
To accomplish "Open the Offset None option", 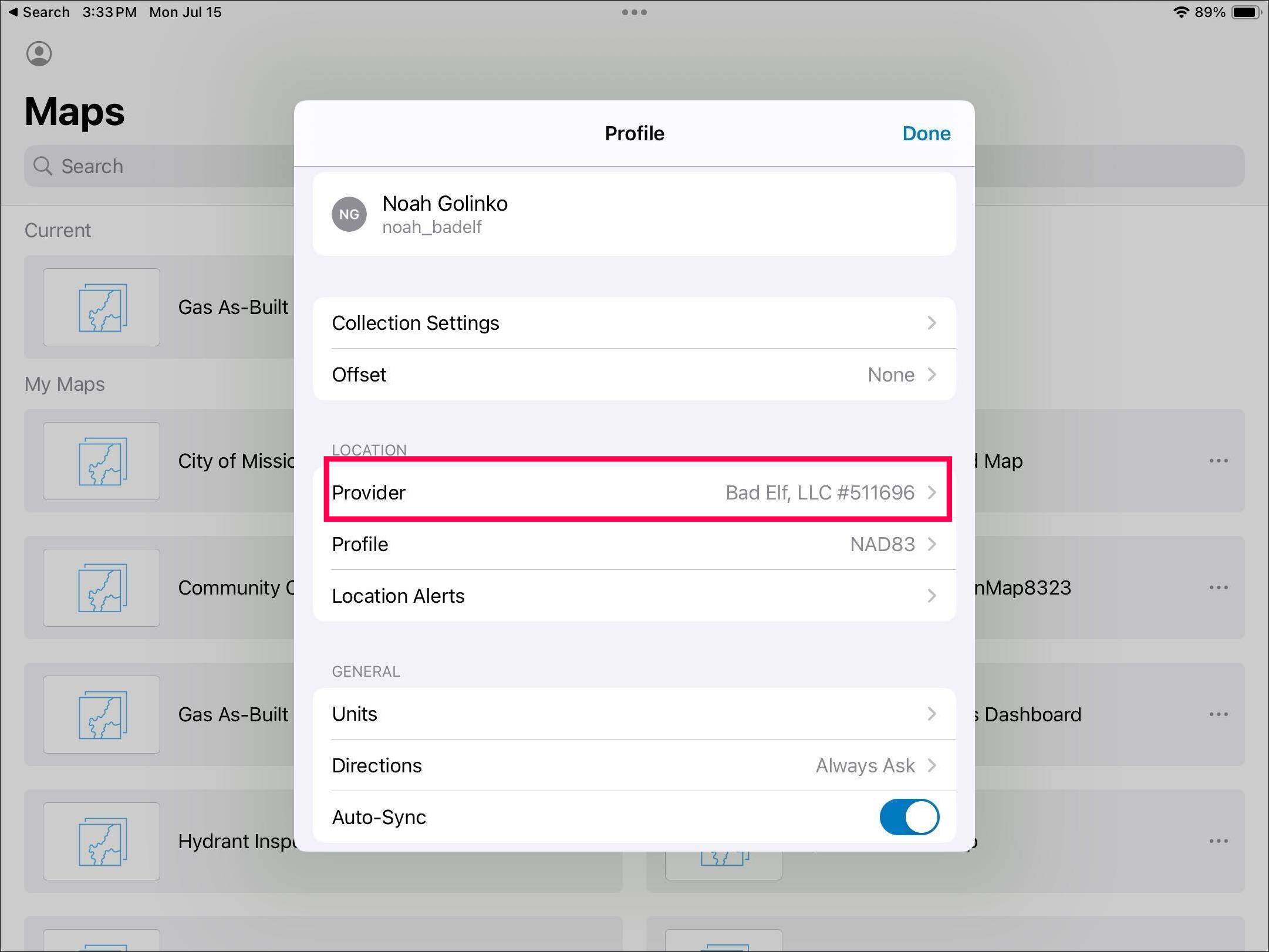I will click(890, 374).
